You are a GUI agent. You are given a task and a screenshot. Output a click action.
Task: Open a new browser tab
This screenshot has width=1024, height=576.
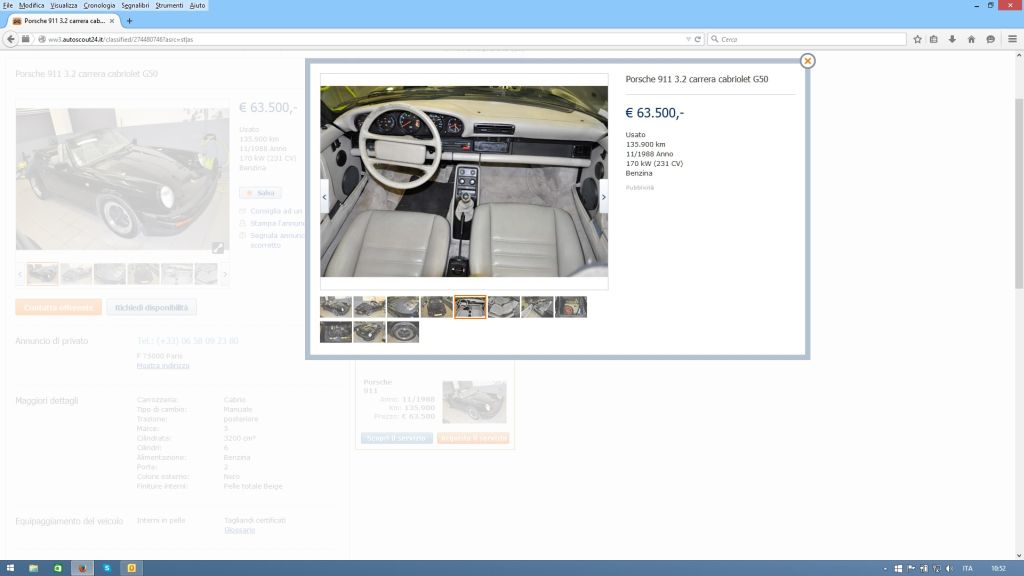(129, 21)
